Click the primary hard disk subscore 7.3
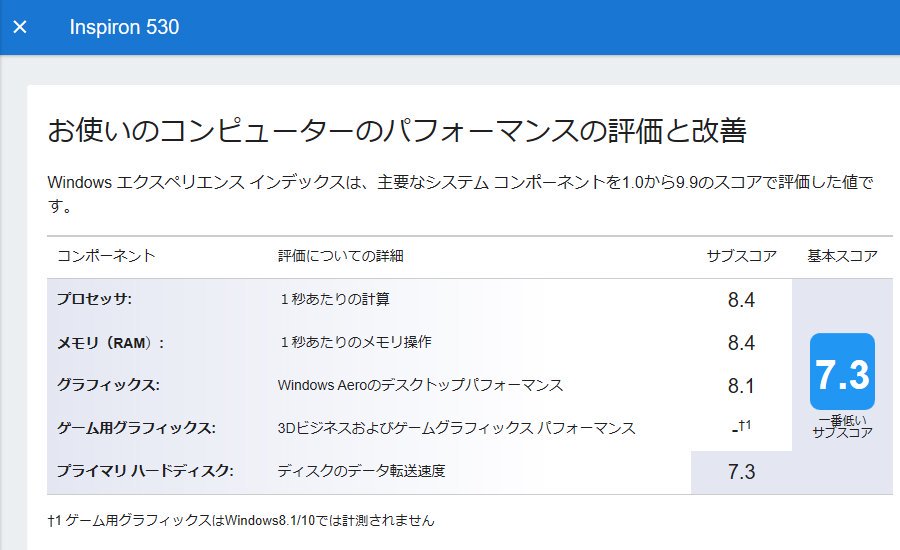Viewport: 900px width, 550px height. [742, 472]
